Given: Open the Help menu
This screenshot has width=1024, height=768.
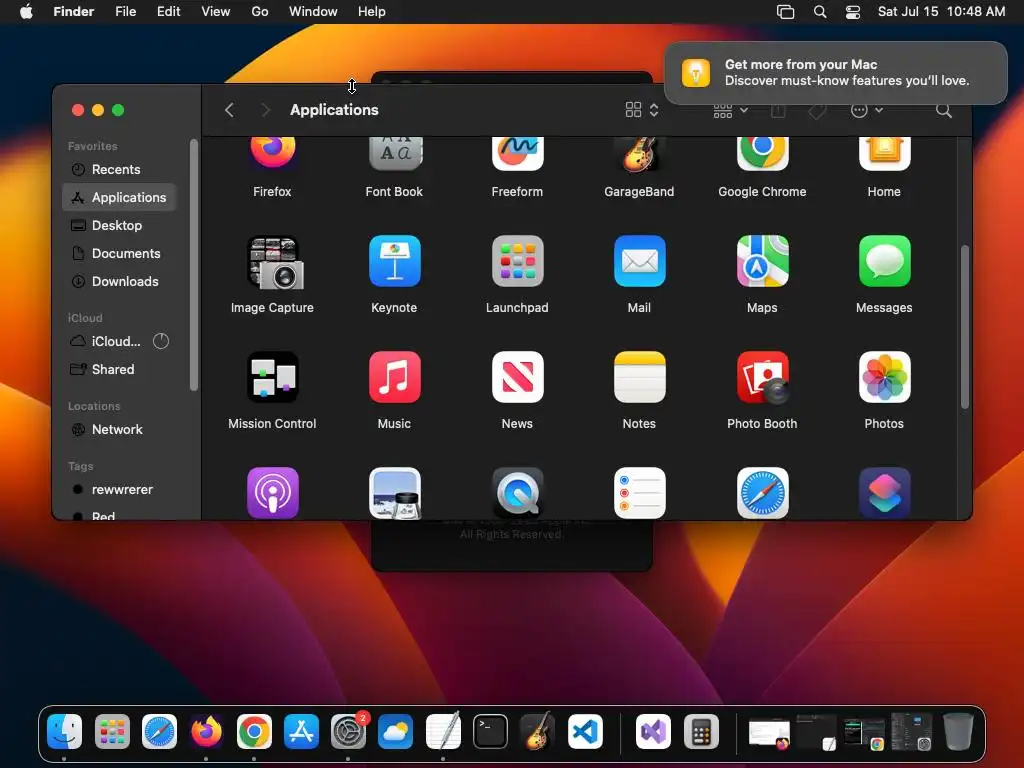Looking at the screenshot, I should pos(372,12).
